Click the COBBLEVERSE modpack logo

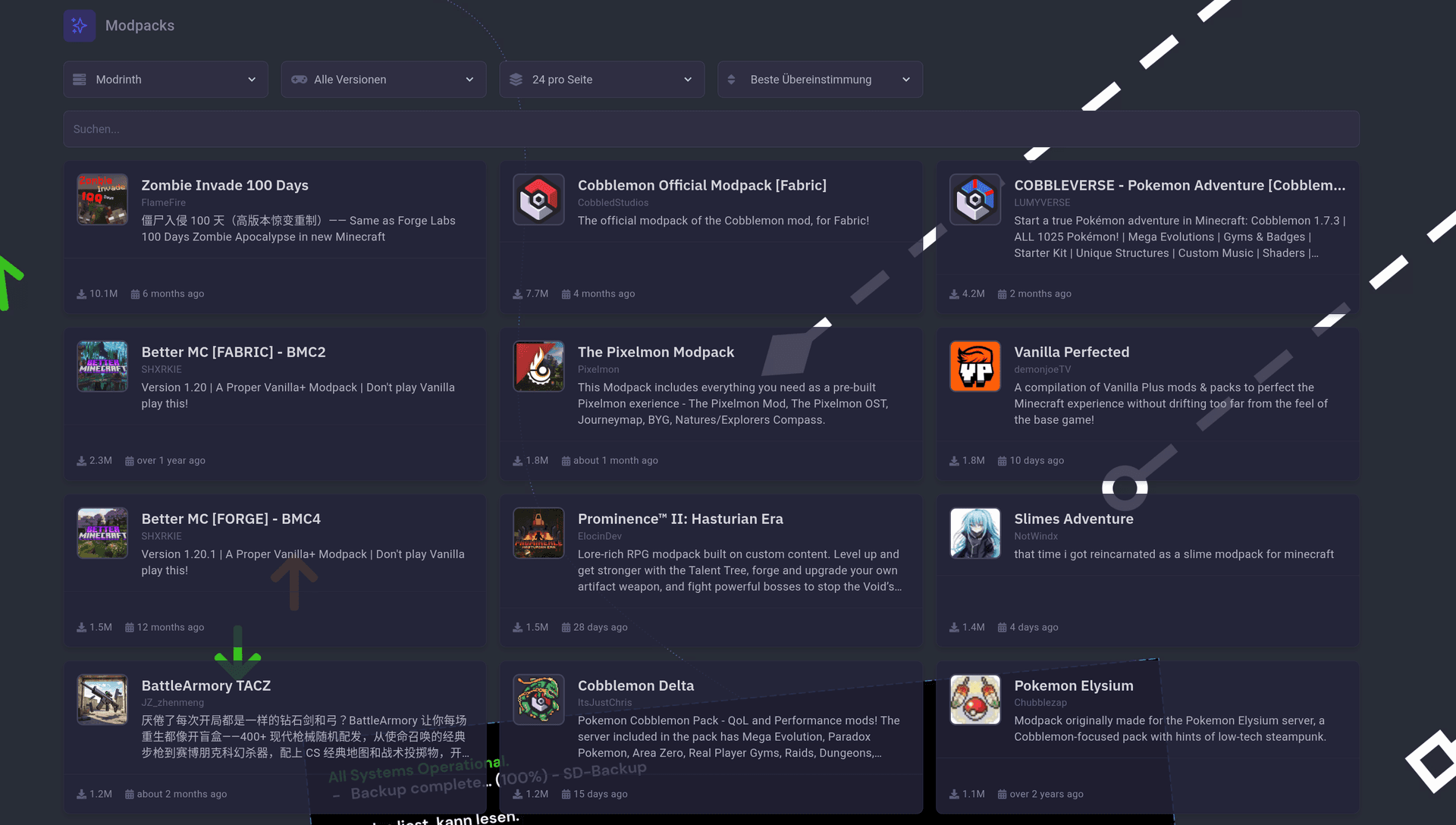click(x=975, y=199)
